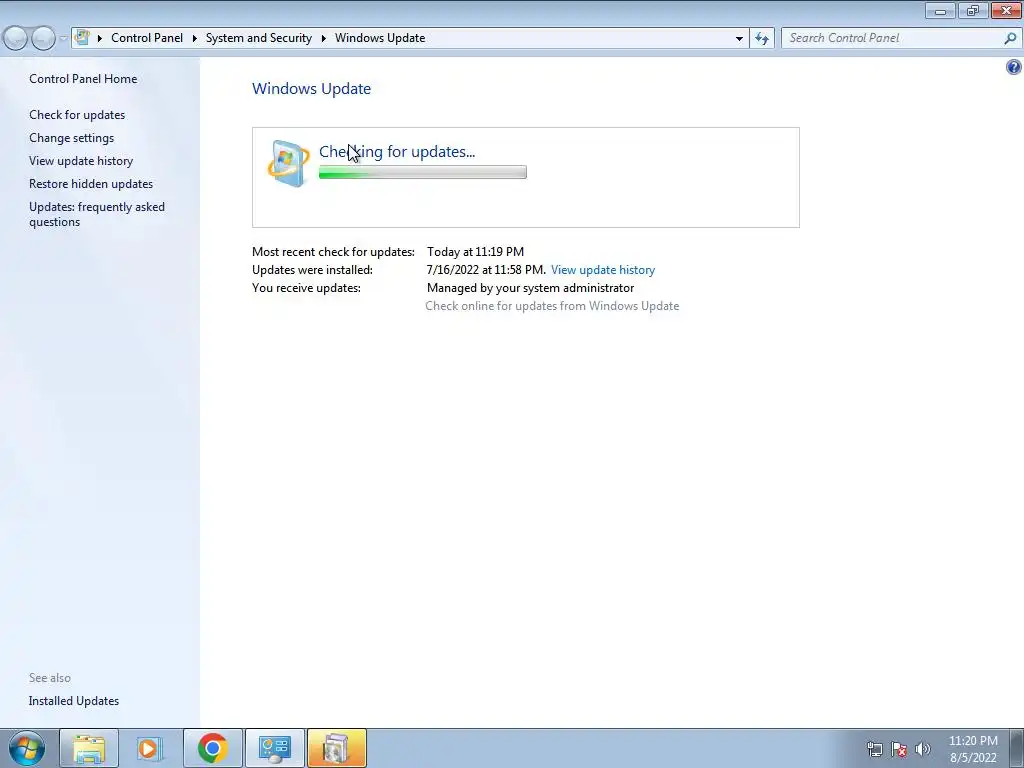Image resolution: width=1024 pixels, height=768 pixels.
Task: Open Installed Updates under See also
Action: click(74, 701)
